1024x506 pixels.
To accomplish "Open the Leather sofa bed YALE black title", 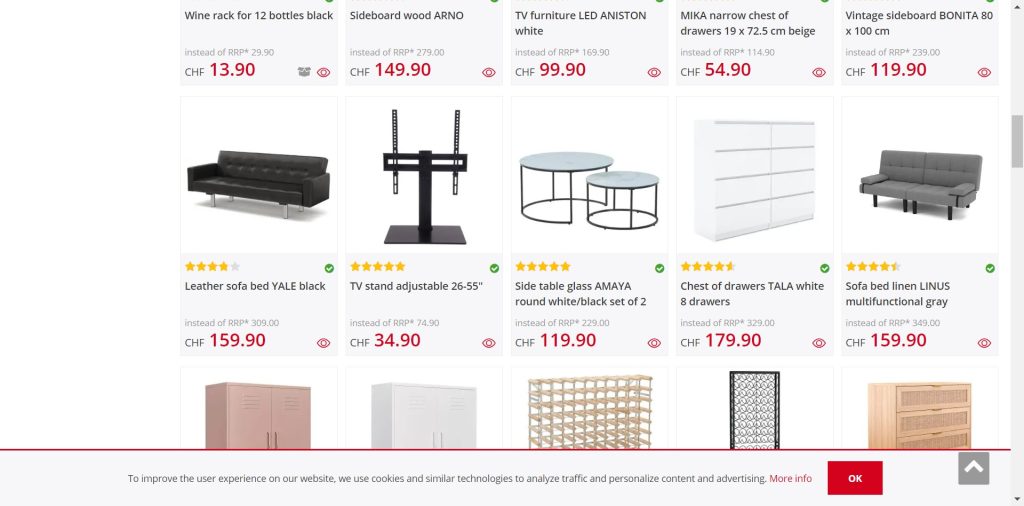I will pos(255,286).
